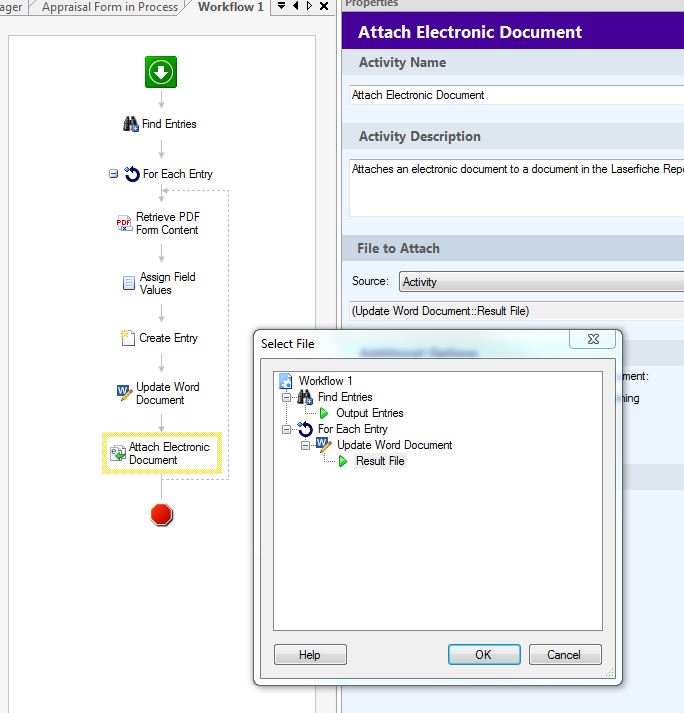Select Result File in the tree

coord(380,461)
